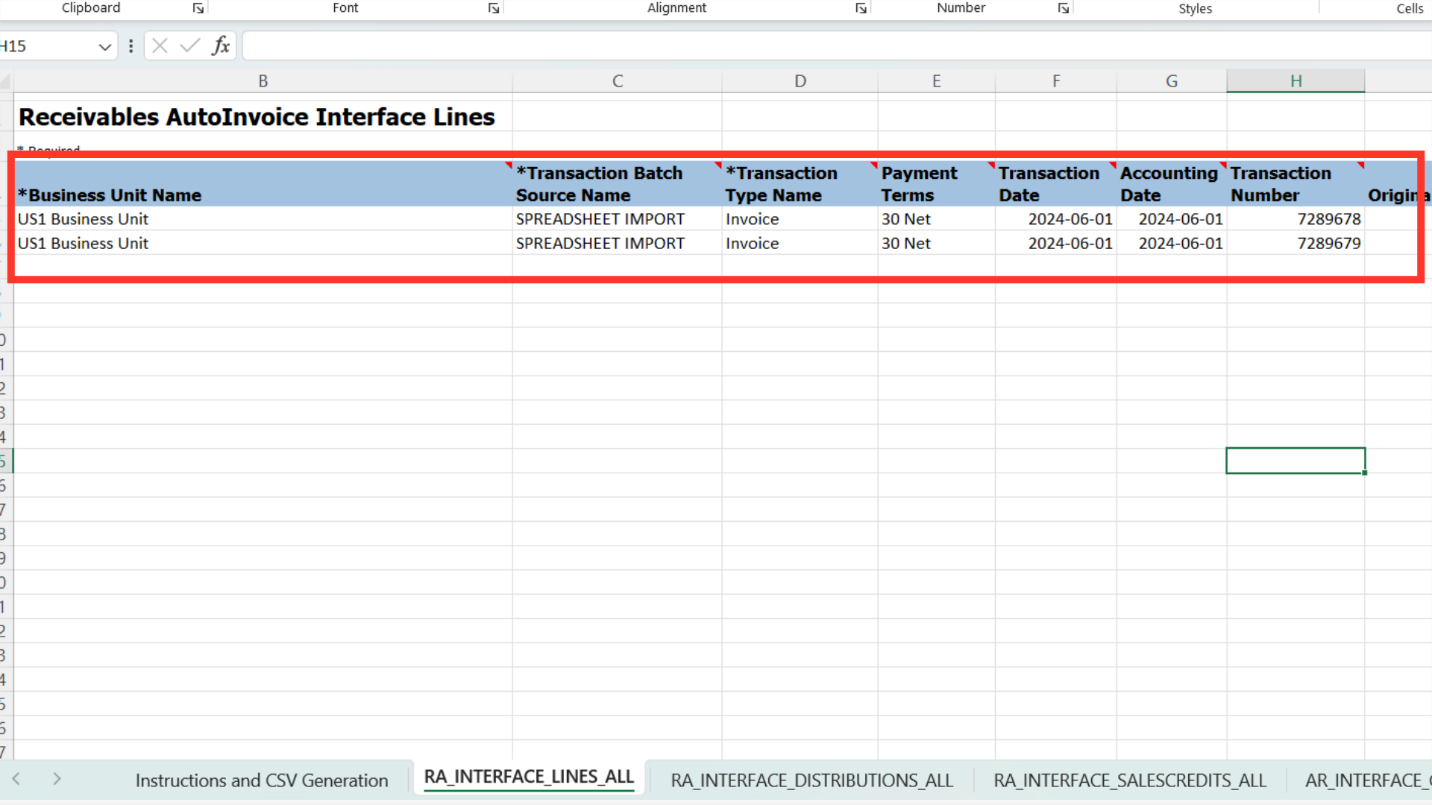Switch to RA_INTERFACE_LINES_ALL sheet tab
1432x805 pixels.
pyautogui.click(x=529, y=777)
